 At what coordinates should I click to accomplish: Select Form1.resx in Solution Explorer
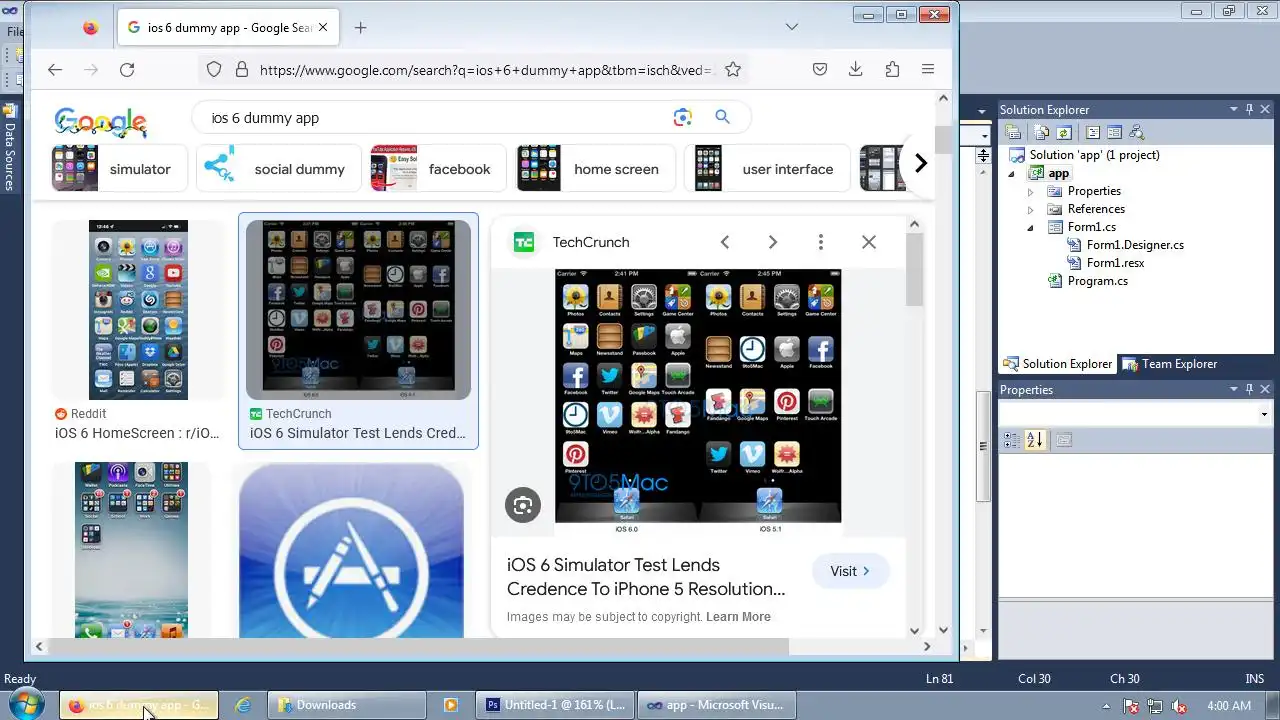[x=1115, y=263]
